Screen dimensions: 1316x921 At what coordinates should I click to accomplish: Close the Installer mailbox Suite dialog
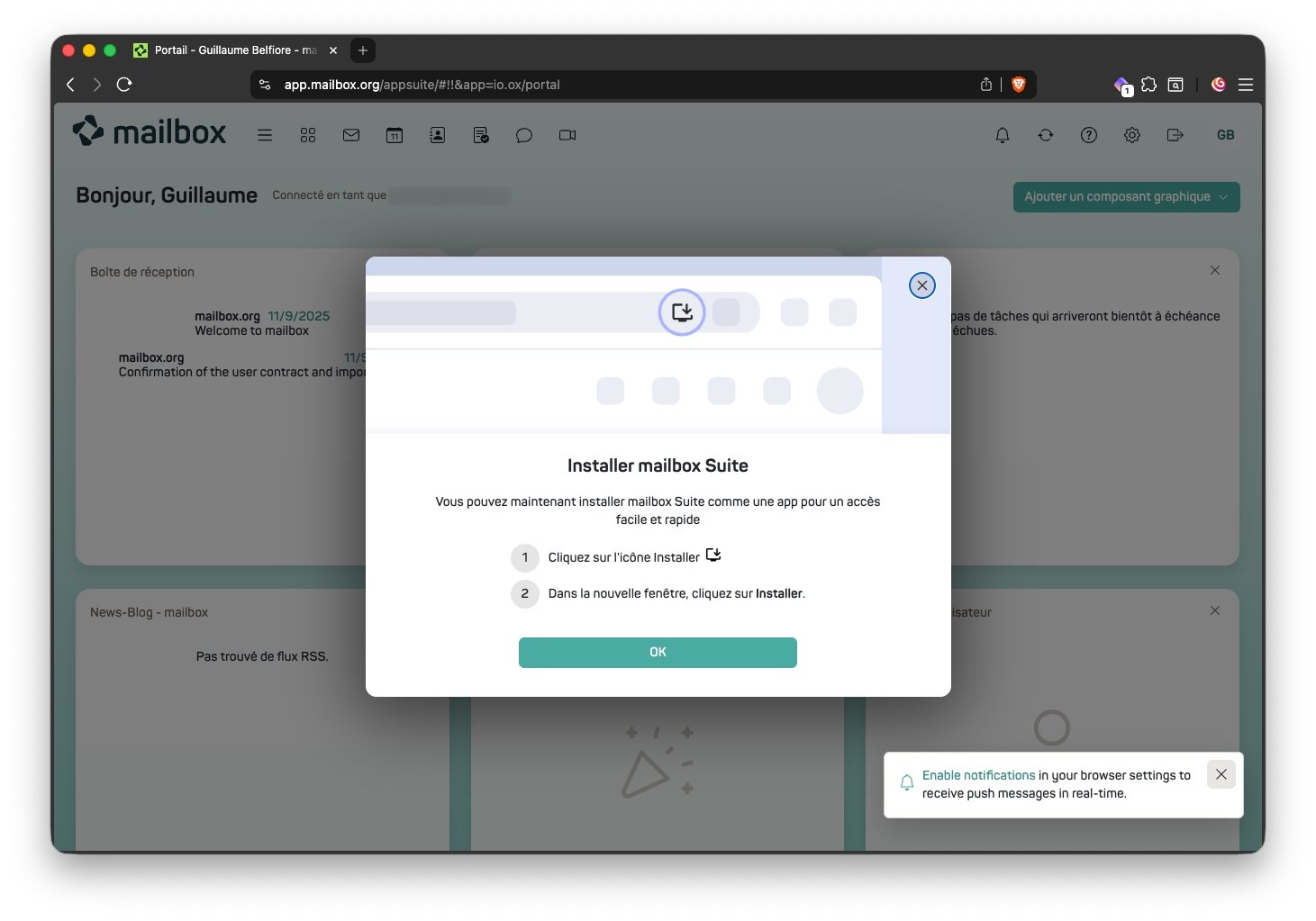click(x=922, y=285)
